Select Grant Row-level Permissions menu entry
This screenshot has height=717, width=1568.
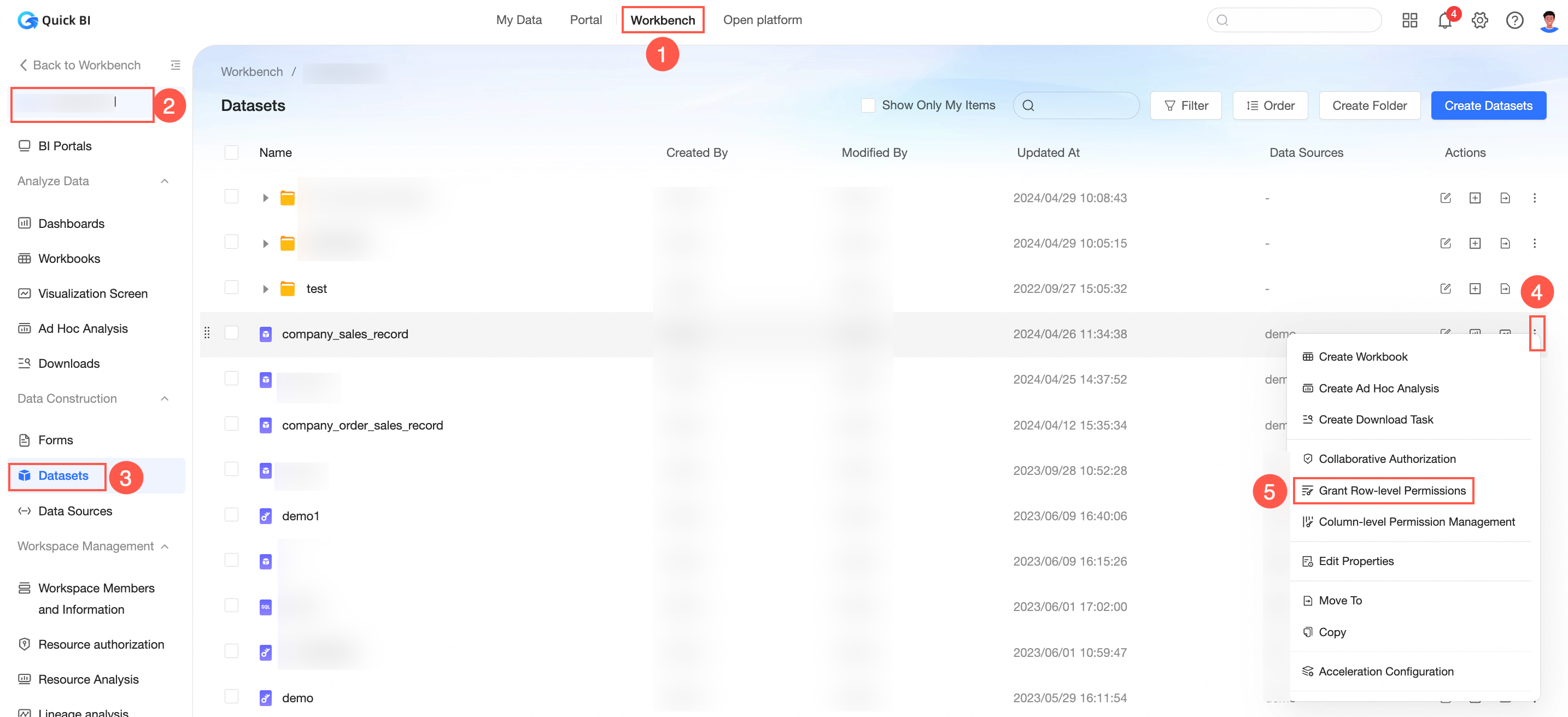coord(1391,491)
